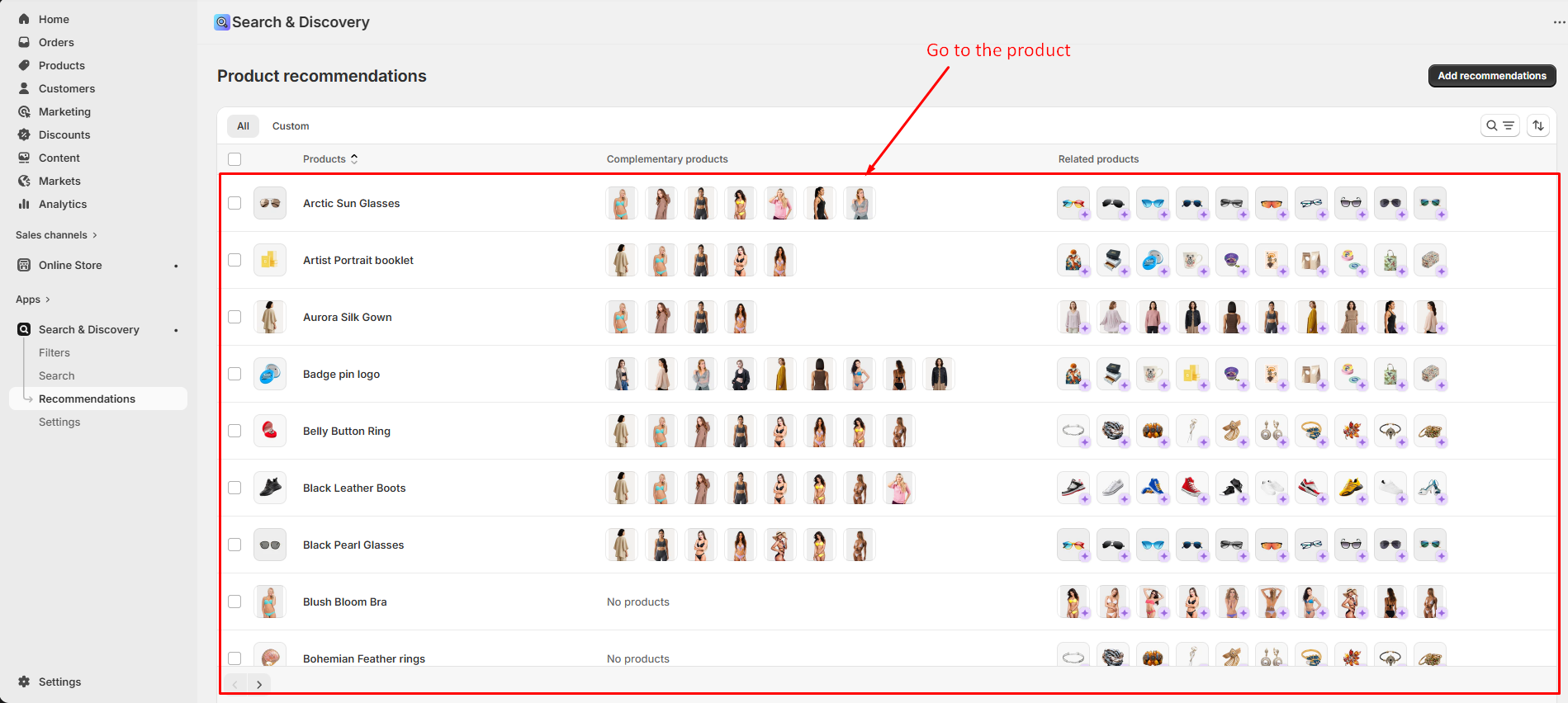
Task: Click the Analytics bar chart icon
Action: 24,204
